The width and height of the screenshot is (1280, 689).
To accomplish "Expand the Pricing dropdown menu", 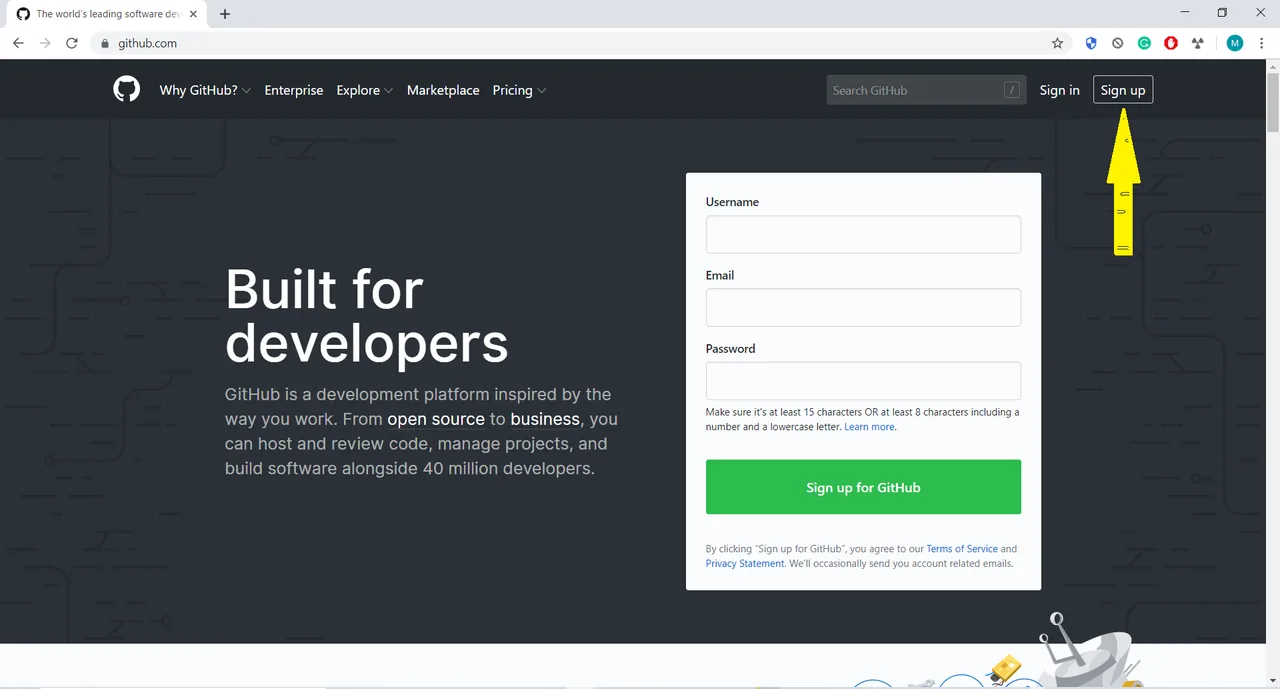I will [x=520, y=90].
